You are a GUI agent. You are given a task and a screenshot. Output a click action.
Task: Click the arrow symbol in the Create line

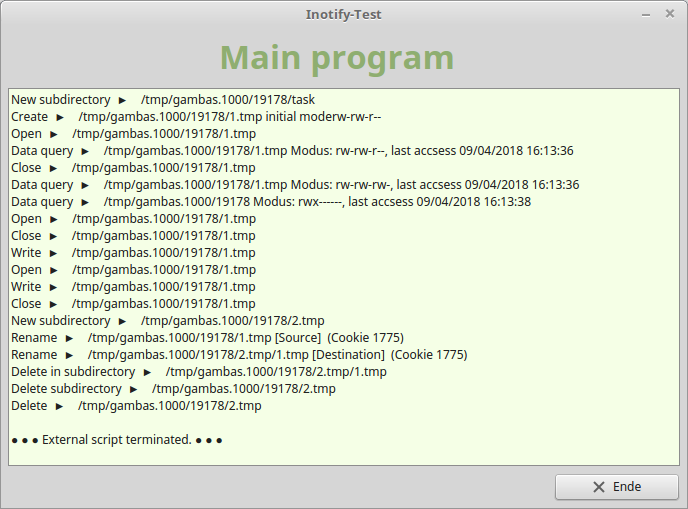point(61,117)
